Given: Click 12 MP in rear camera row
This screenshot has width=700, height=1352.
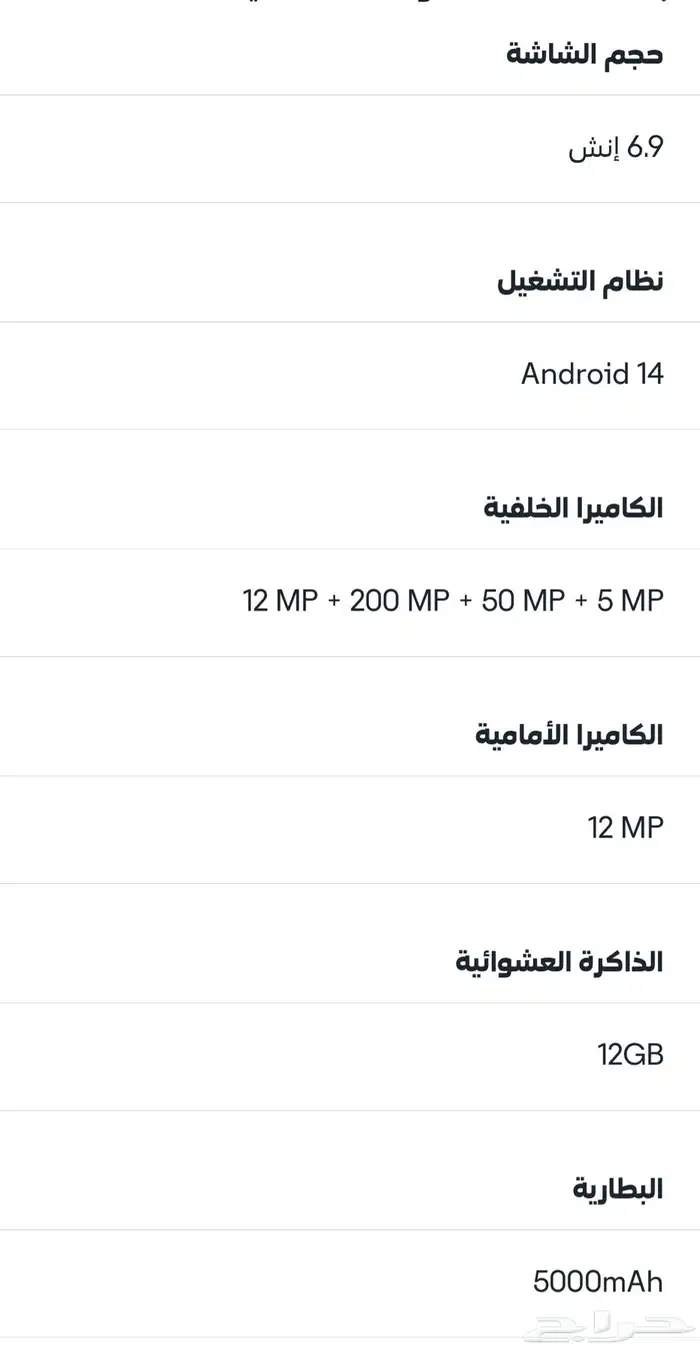Looking at the screenshot, I should [x=280, y=601].
